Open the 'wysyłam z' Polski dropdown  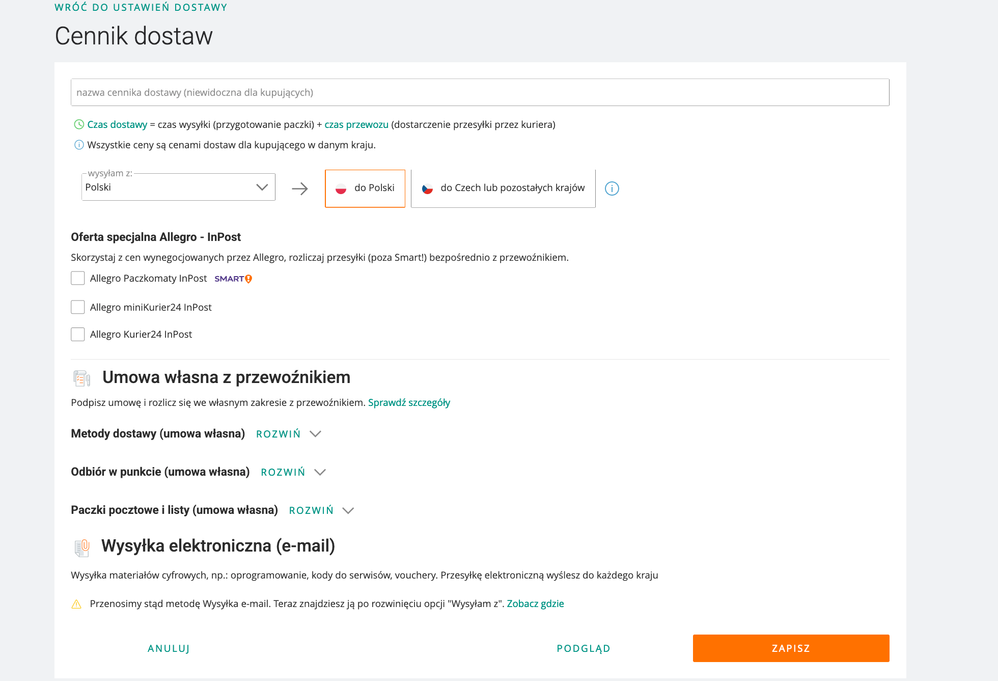tap(178, 187)
